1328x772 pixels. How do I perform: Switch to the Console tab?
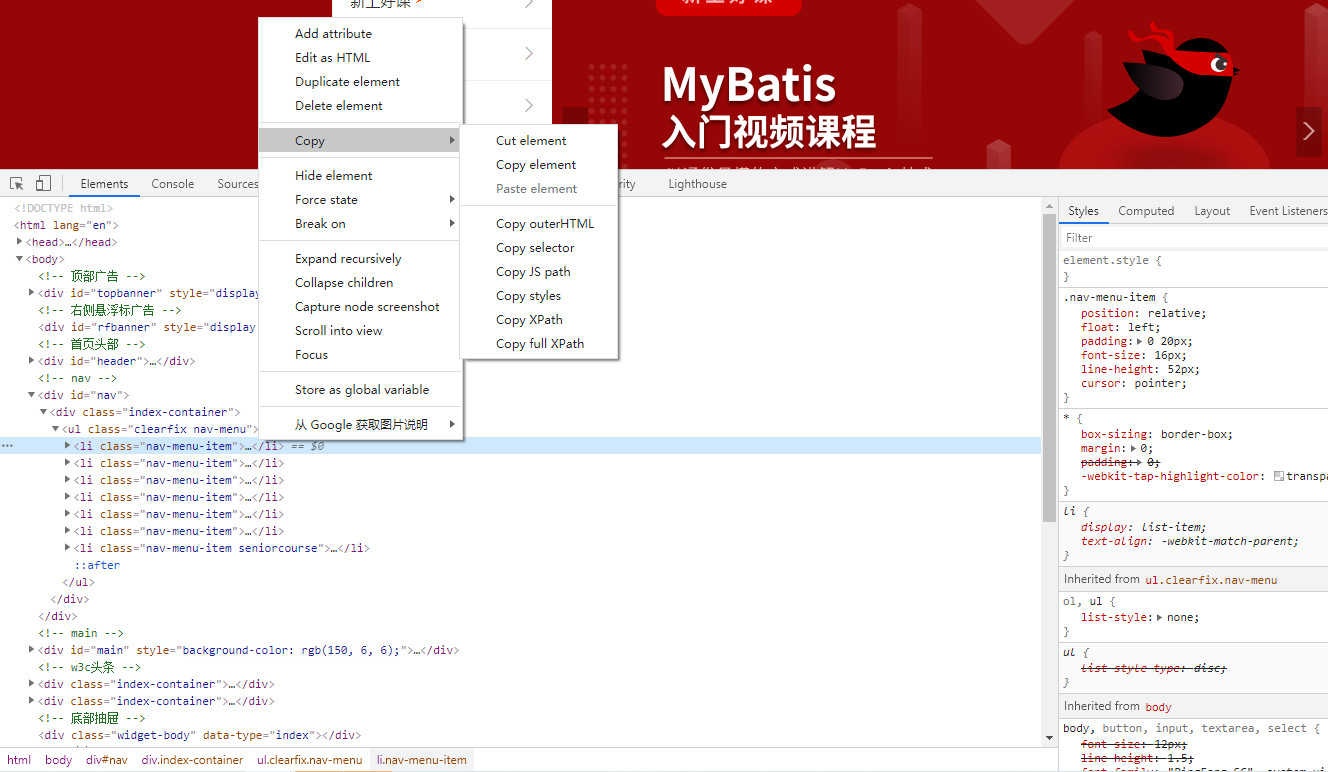pos(173,184)
